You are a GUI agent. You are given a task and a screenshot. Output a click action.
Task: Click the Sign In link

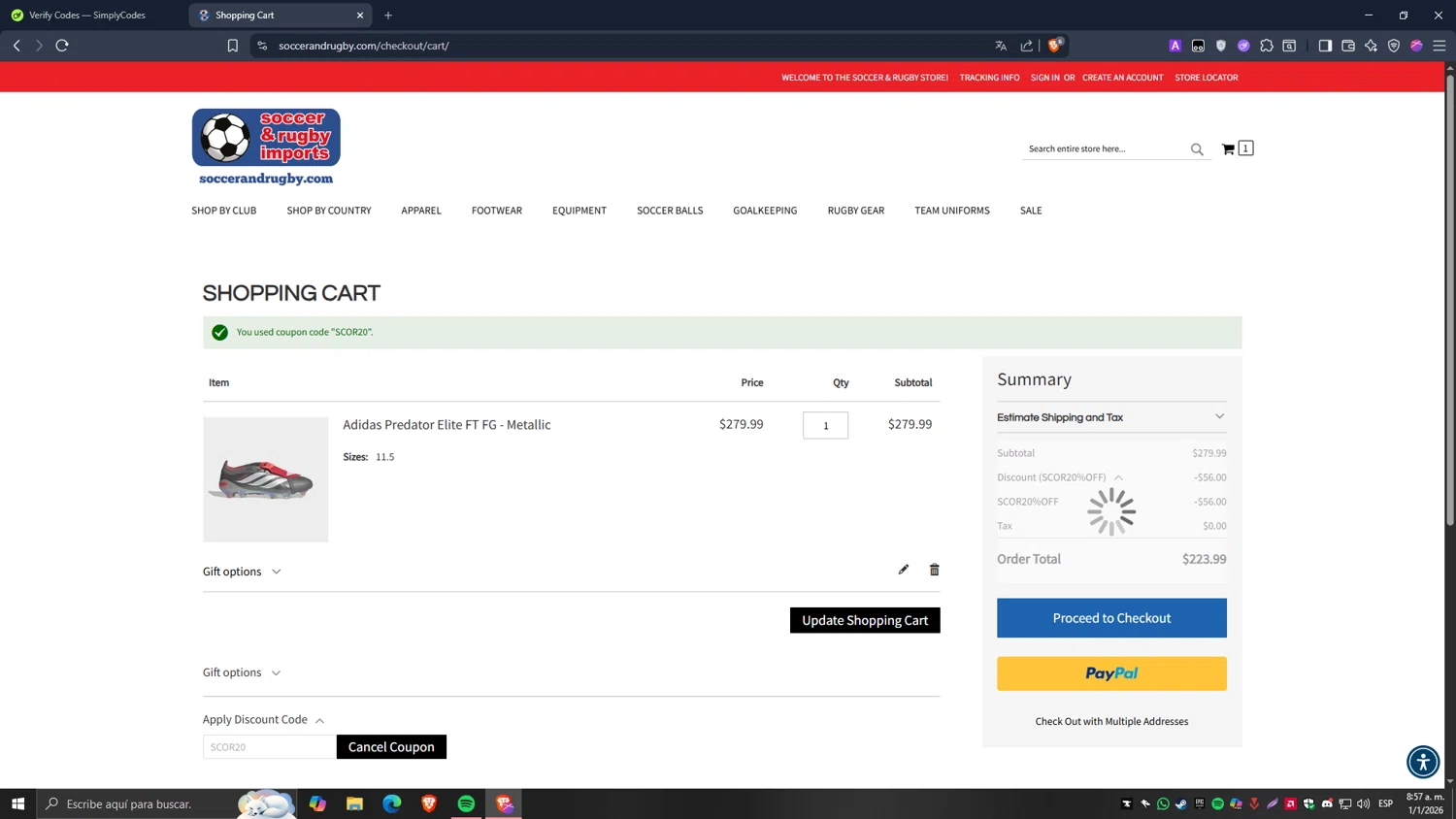tap(1044, 78)
